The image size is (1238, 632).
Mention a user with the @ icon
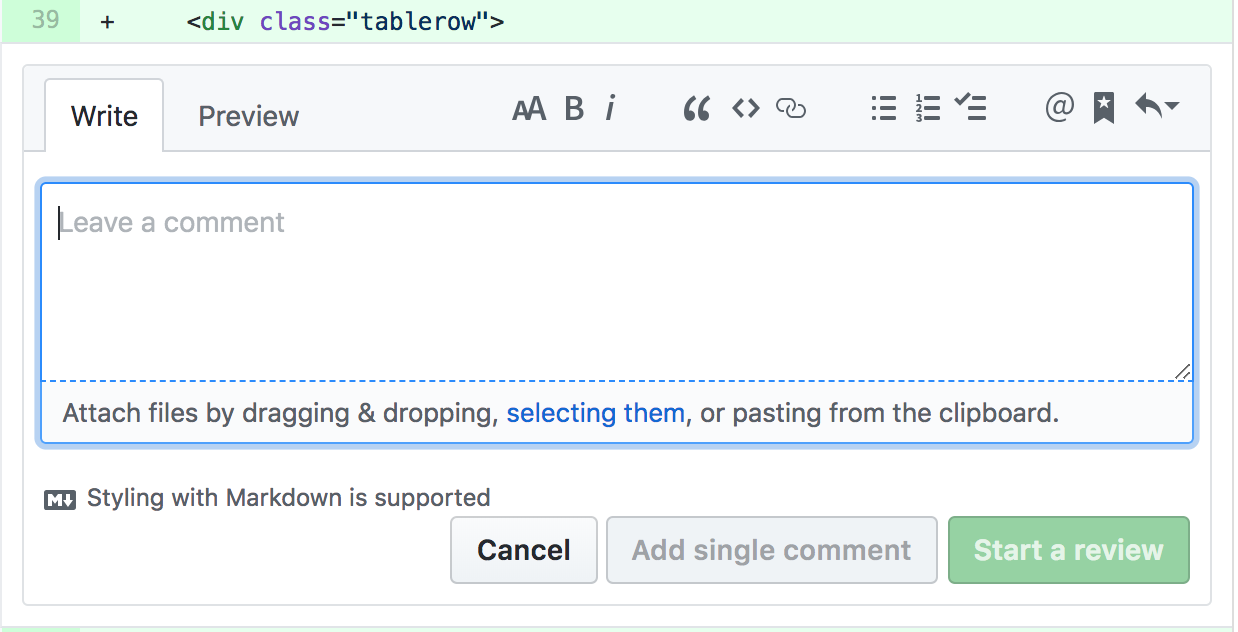point(1060,107)
